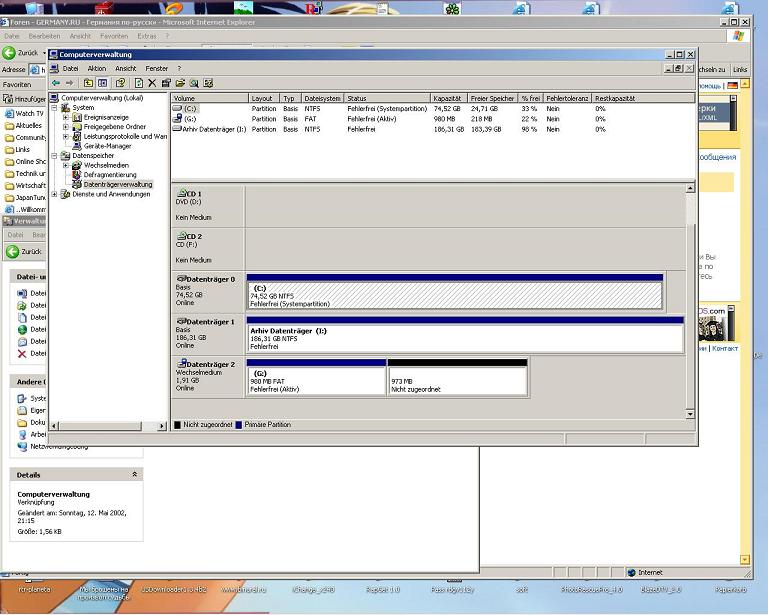Click the up-one-level folder toolbar icon
The image size is (768, 615).
(x=88, y=83)
